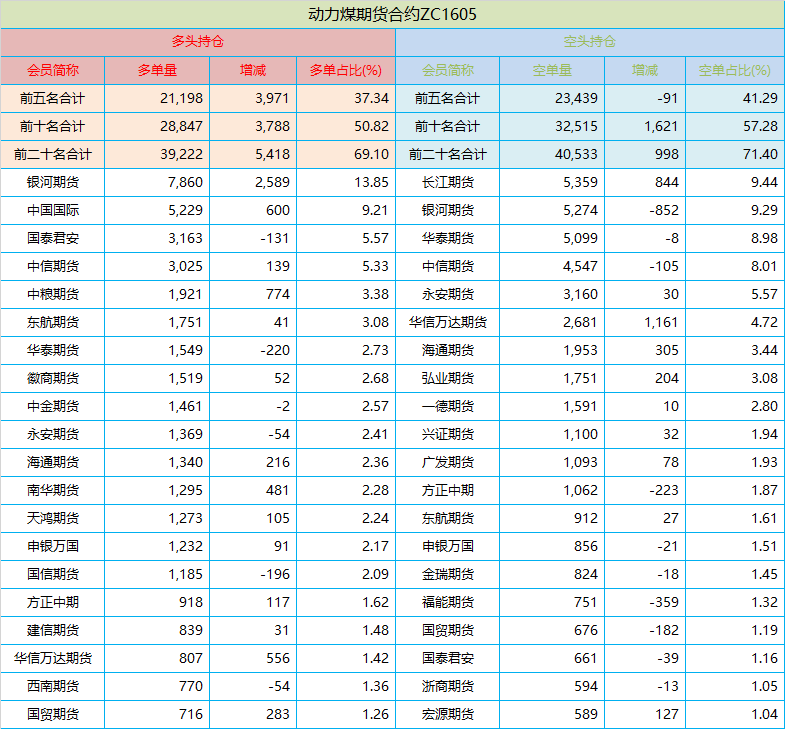Click the 建信期货 member cell
The width and height of the screenshot is (785, 729).
coord(53,631)
